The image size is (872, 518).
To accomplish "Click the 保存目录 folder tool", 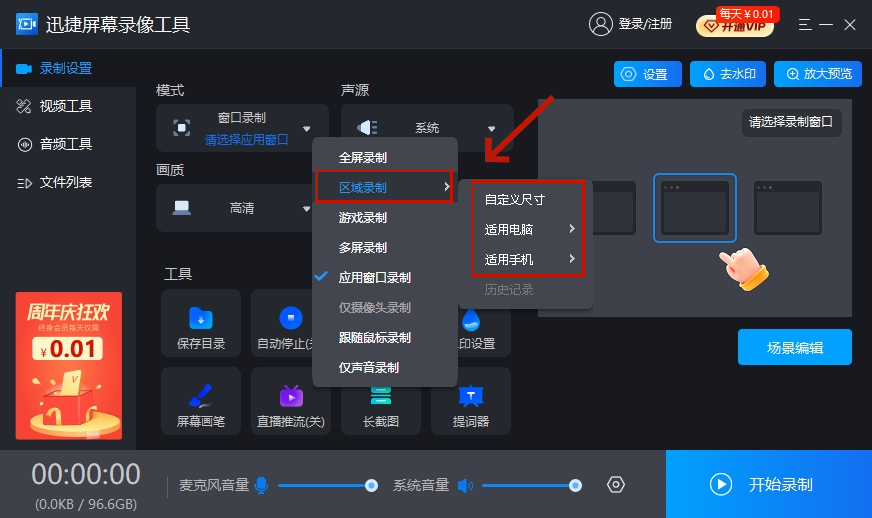I will pos(201,323).
